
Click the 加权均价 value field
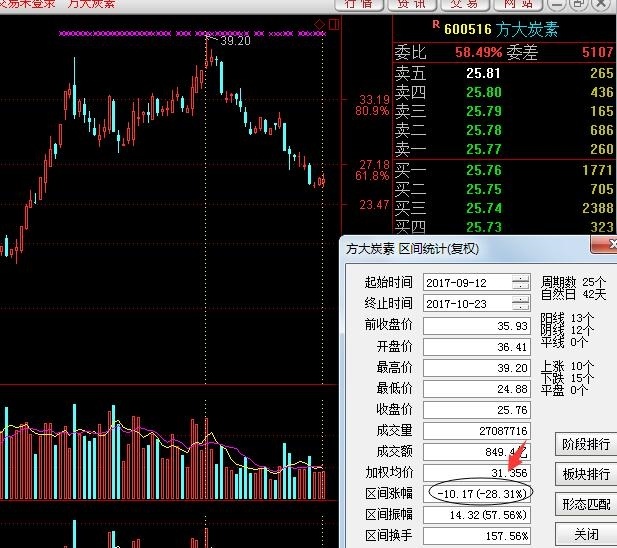477,473
